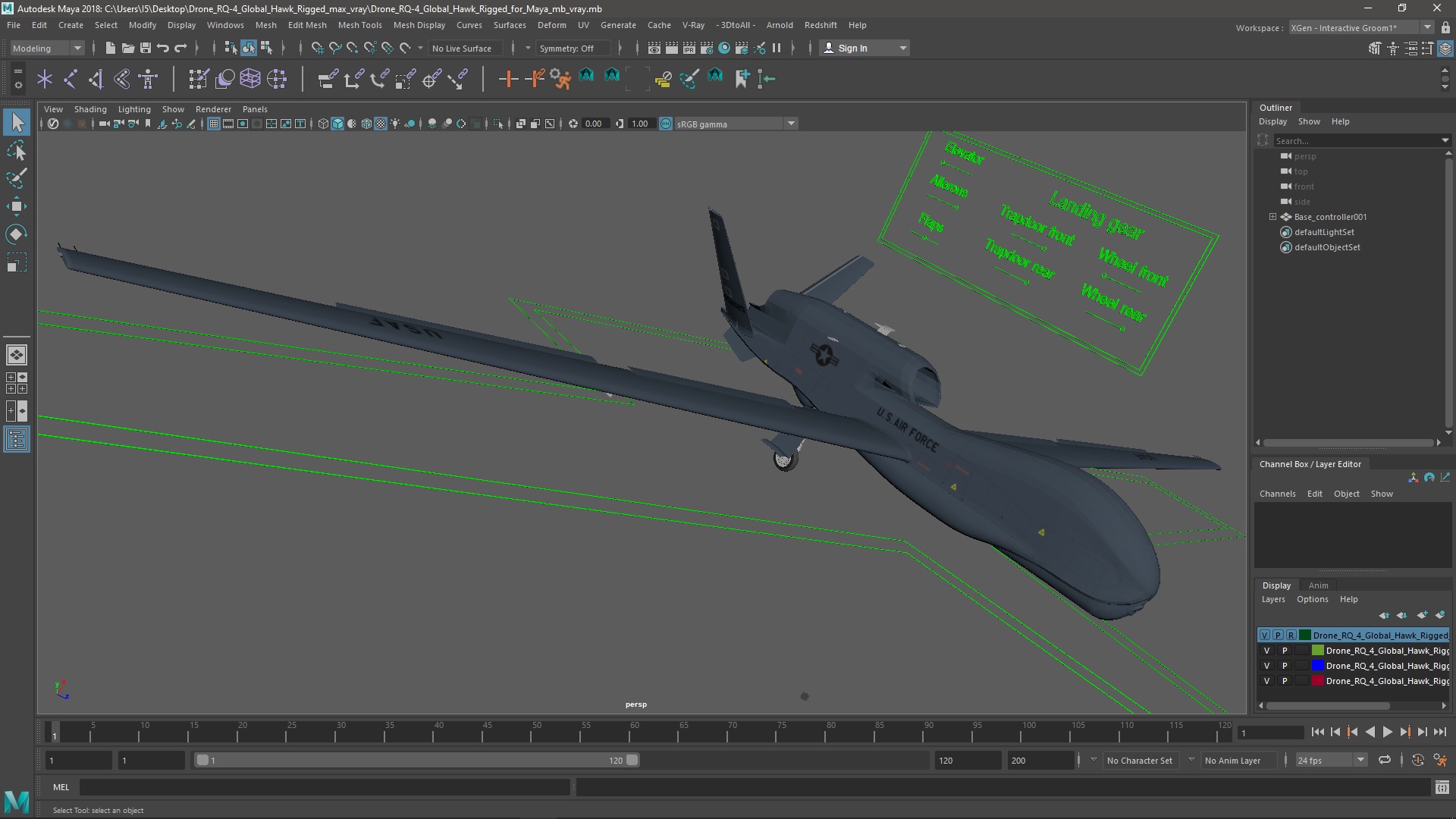This screenshot has width=1456, height=819.
Task: Toggle R display type on top layer
Action: [1291, 635]
